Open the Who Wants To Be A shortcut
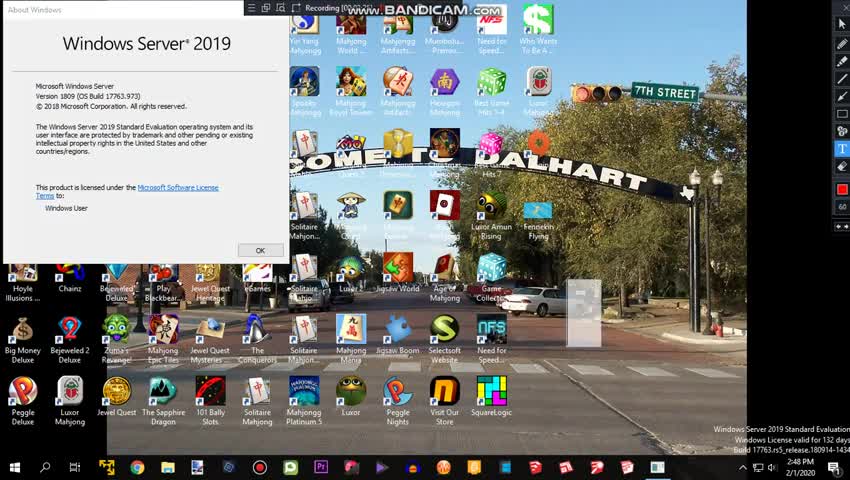850x480 pixels. [x=538, y=30]
